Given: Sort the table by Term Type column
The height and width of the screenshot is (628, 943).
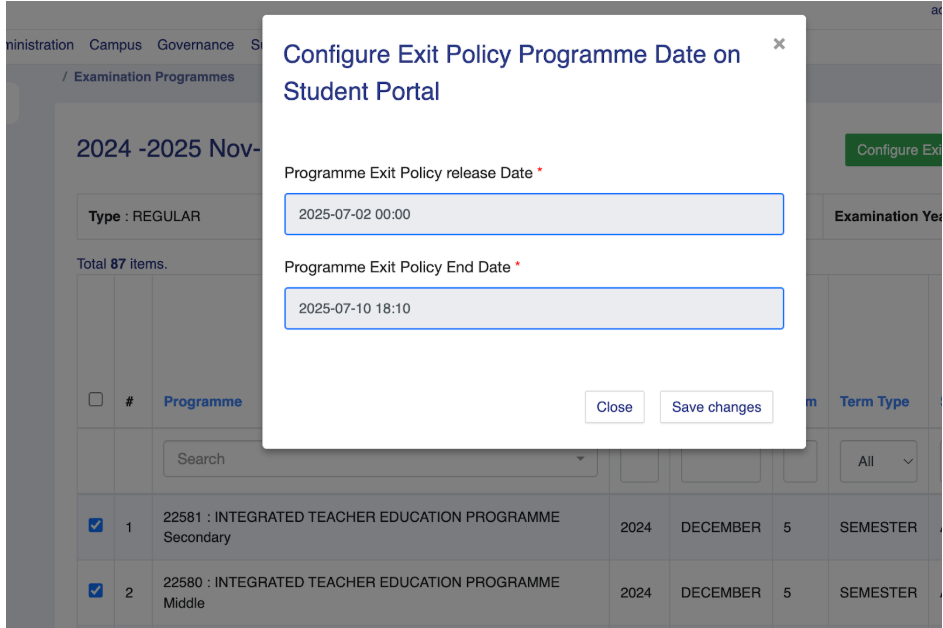Looking at the screenshot, I should 874,401.
